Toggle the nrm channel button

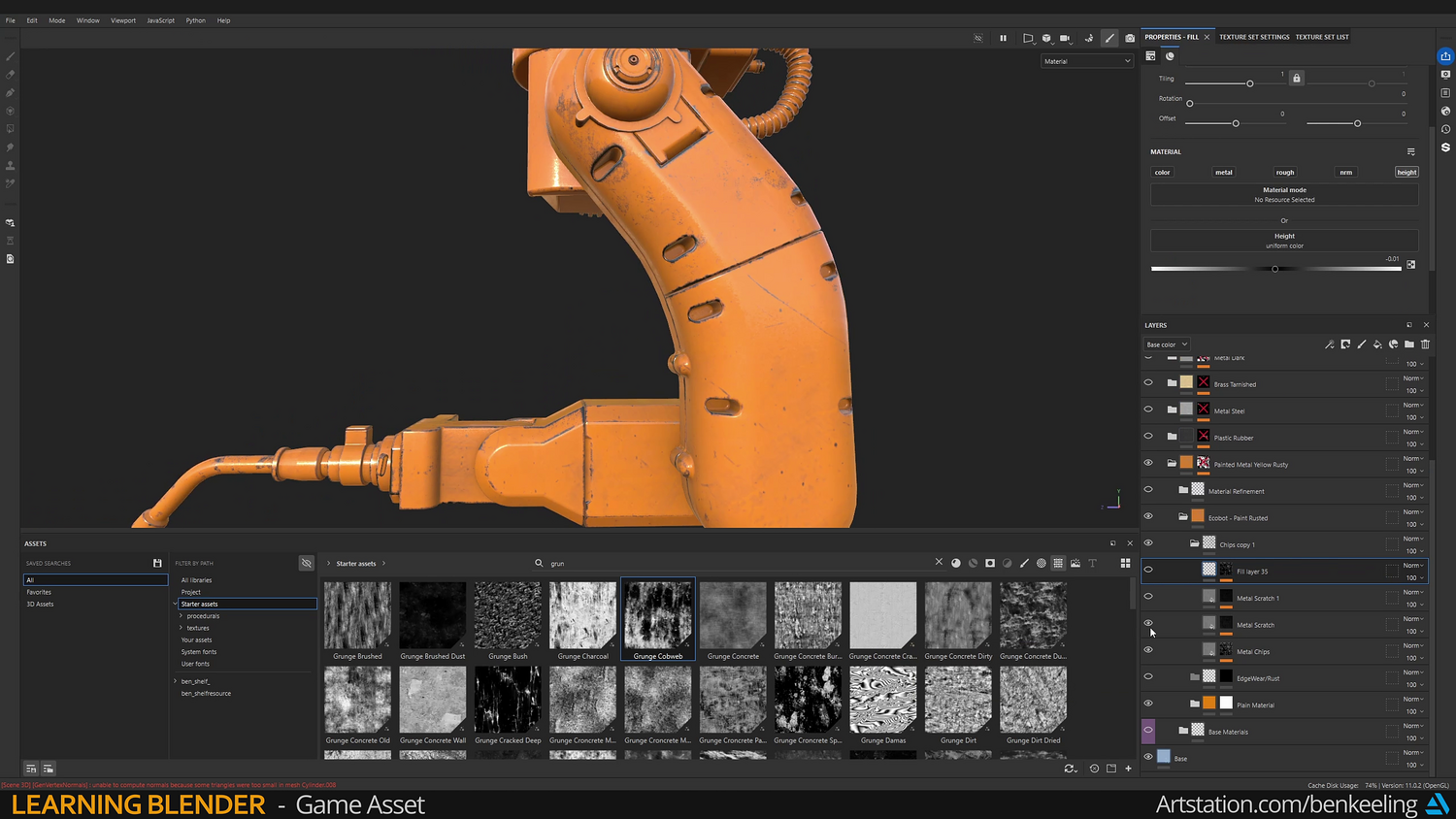pos(1346,172)
